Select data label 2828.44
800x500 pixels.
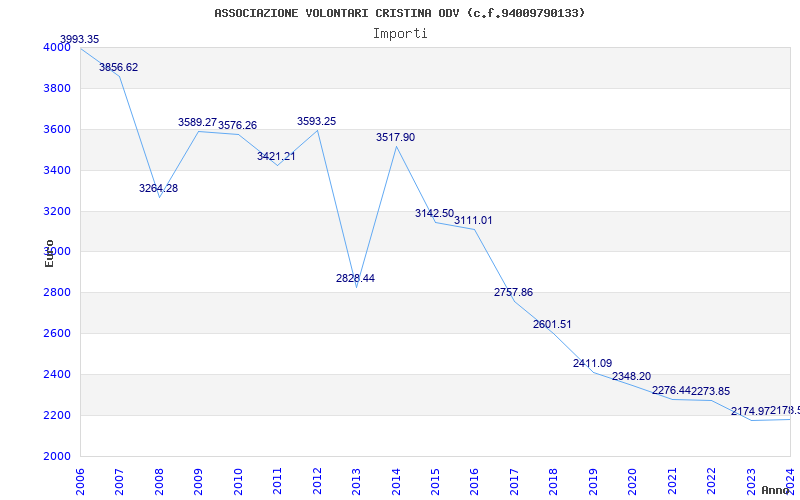pos(355,278)
